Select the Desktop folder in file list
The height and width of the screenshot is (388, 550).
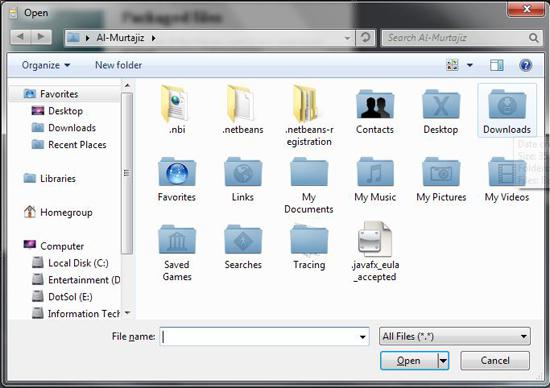441,110
